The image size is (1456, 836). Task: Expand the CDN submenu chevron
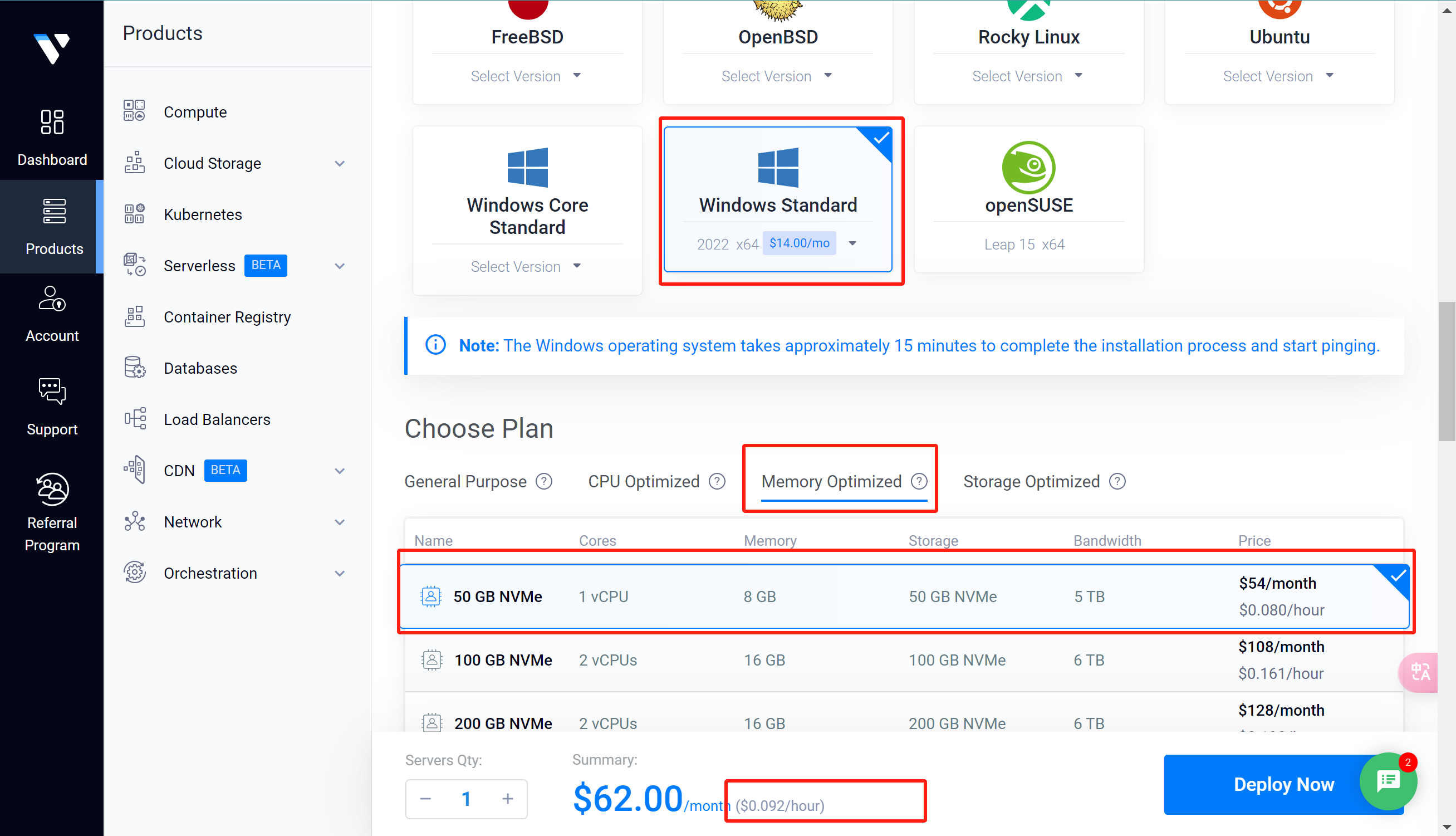(x=340, y=471)
